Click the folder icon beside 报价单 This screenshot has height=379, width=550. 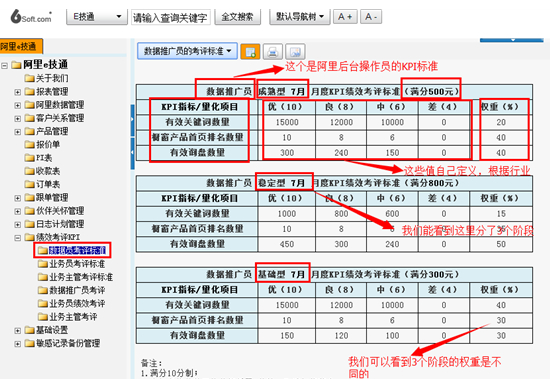[29, 144]
